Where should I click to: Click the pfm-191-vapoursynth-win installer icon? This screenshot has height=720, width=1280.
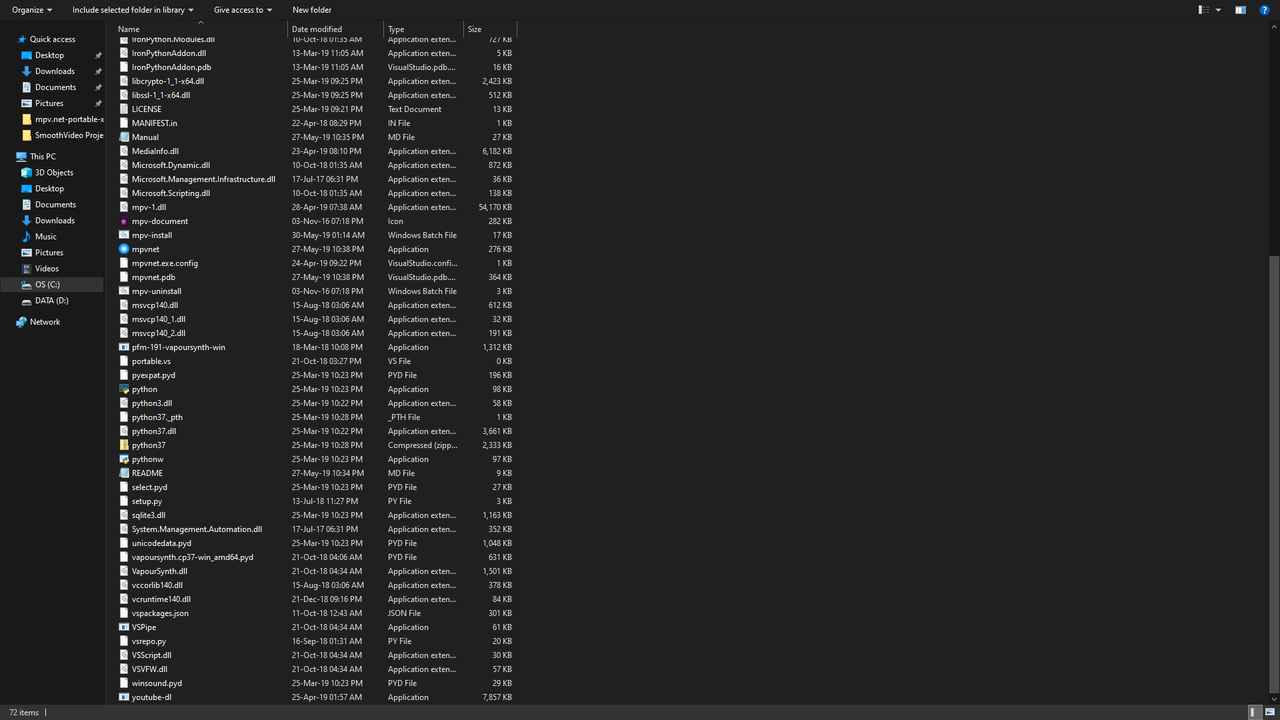coord(124,347)
